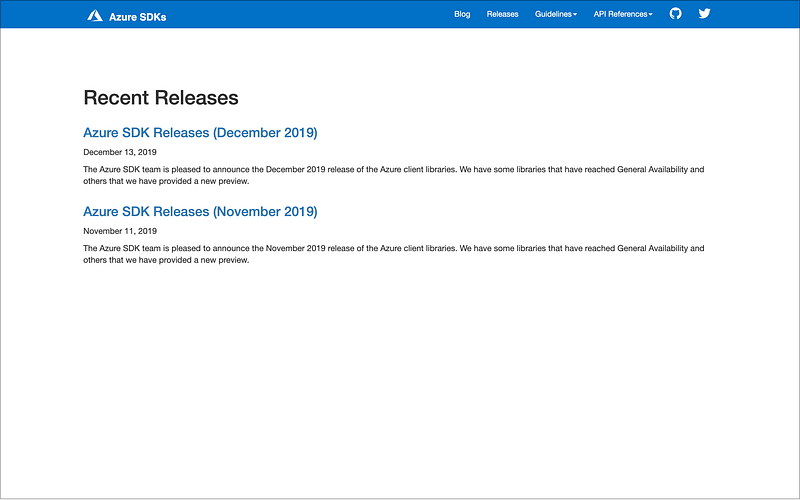The image size is (800, 500).
Task: Open the GitHub icon link
Action: tap(676, 14)
